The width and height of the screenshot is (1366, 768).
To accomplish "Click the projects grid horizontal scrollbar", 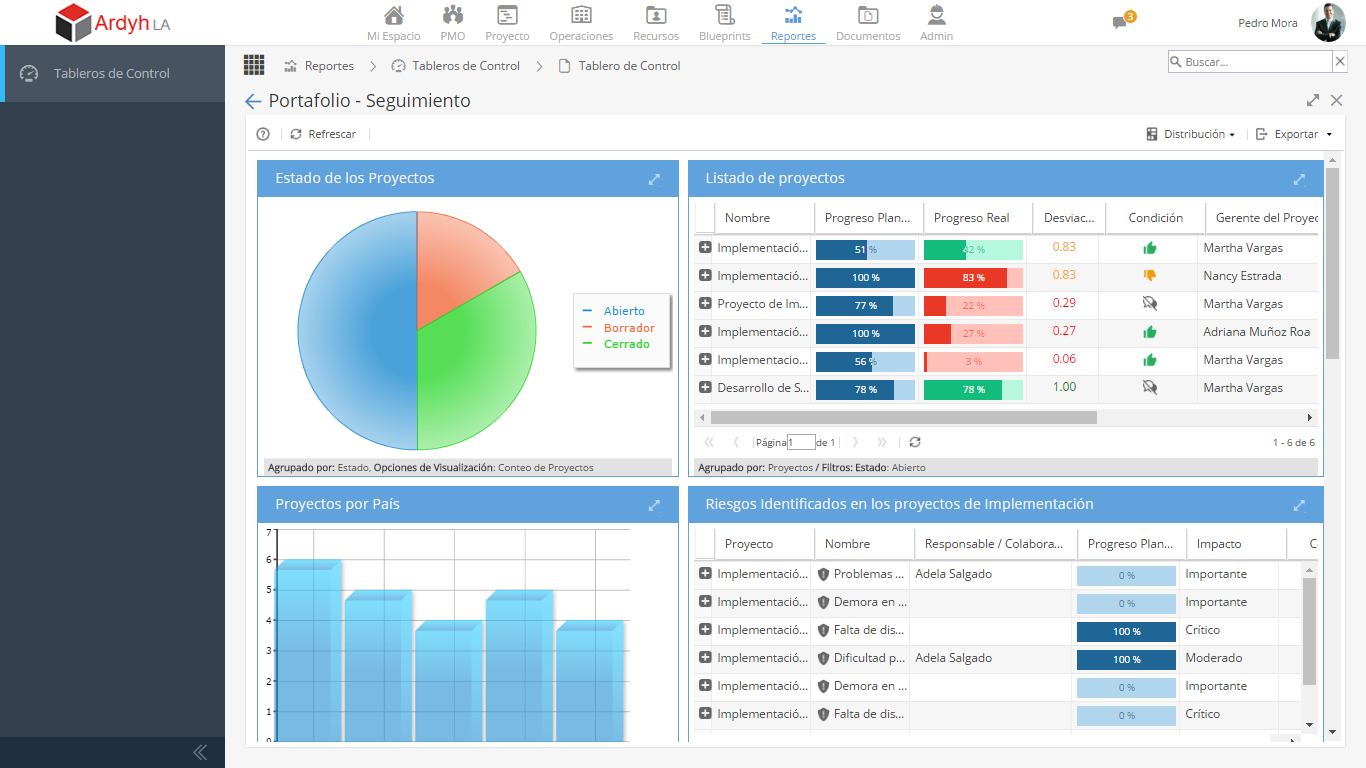I will [903, 417].
